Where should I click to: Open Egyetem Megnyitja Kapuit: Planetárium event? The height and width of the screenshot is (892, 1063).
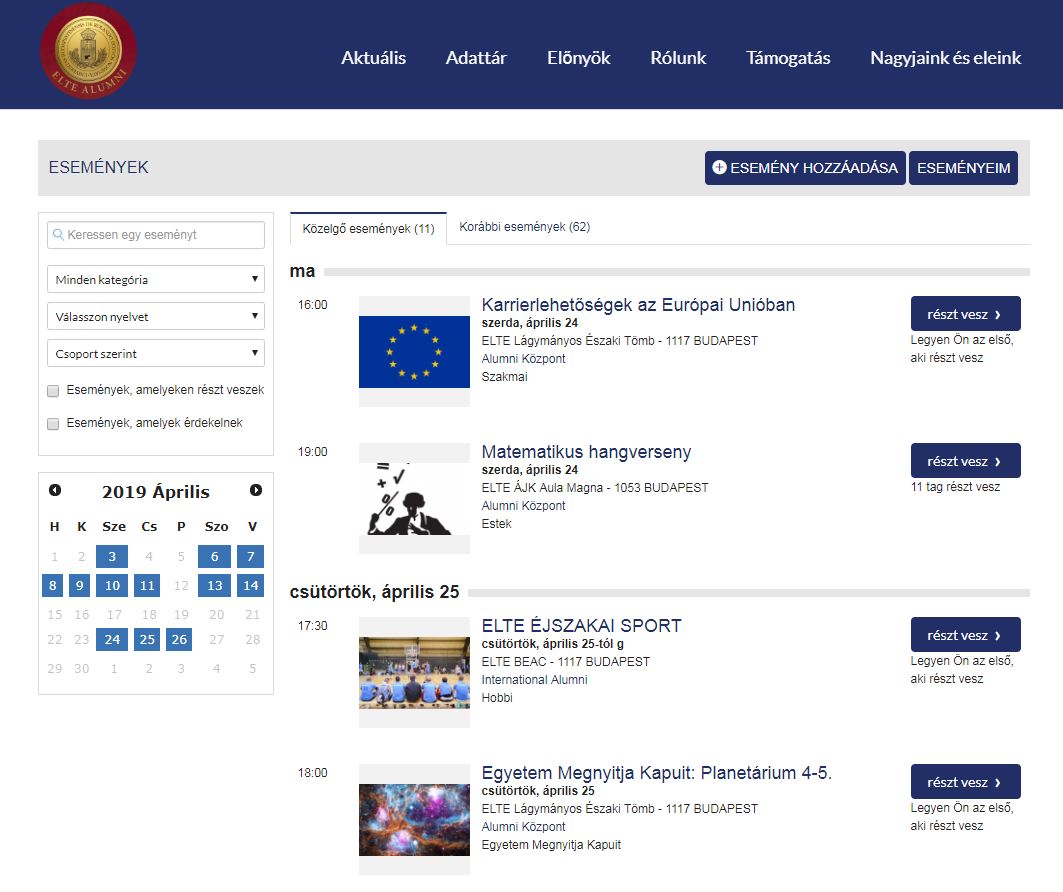(x=656, y=773)
